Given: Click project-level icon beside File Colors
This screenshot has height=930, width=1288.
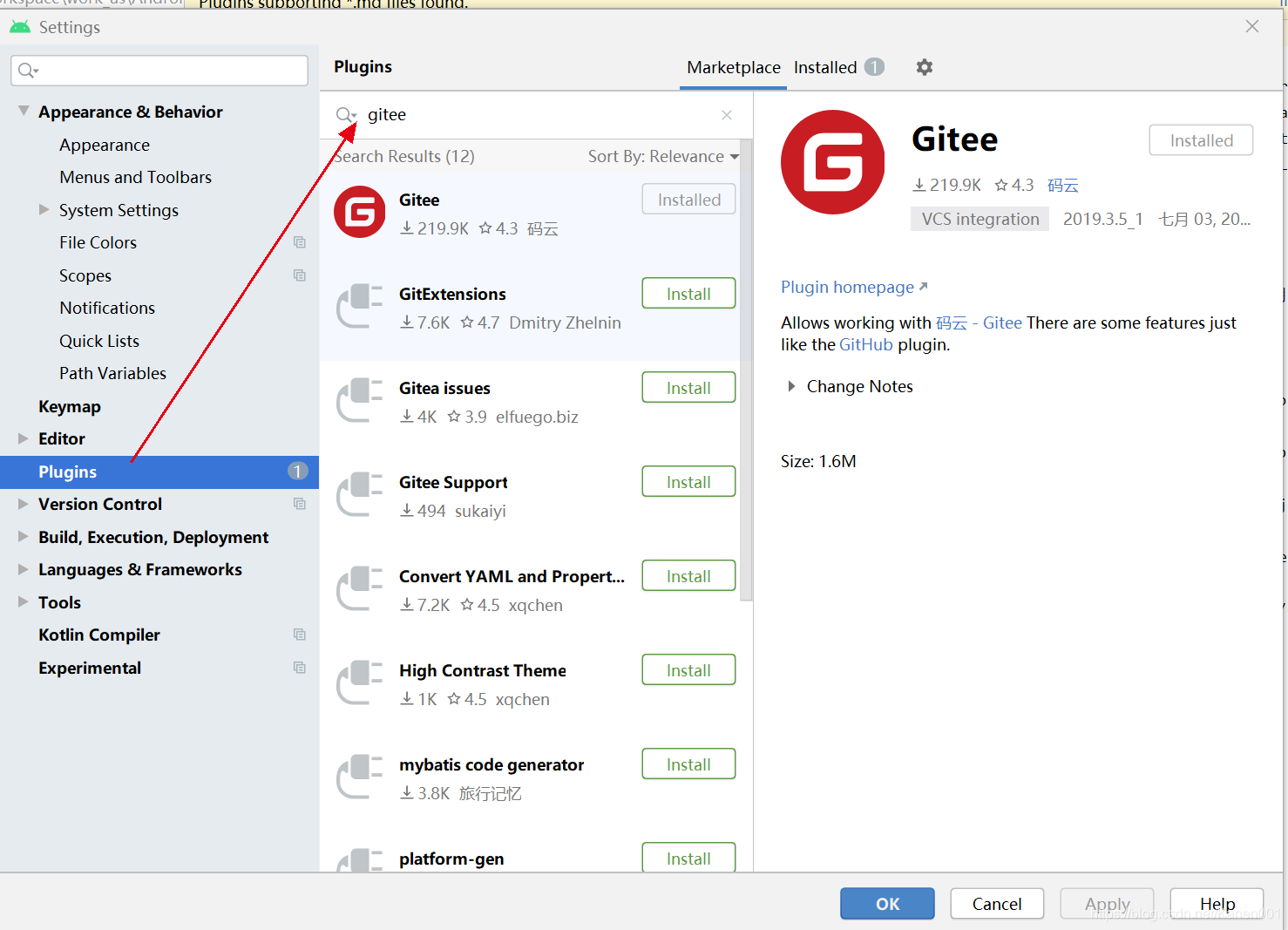Looking at the screenshot, I should (300, 242).
